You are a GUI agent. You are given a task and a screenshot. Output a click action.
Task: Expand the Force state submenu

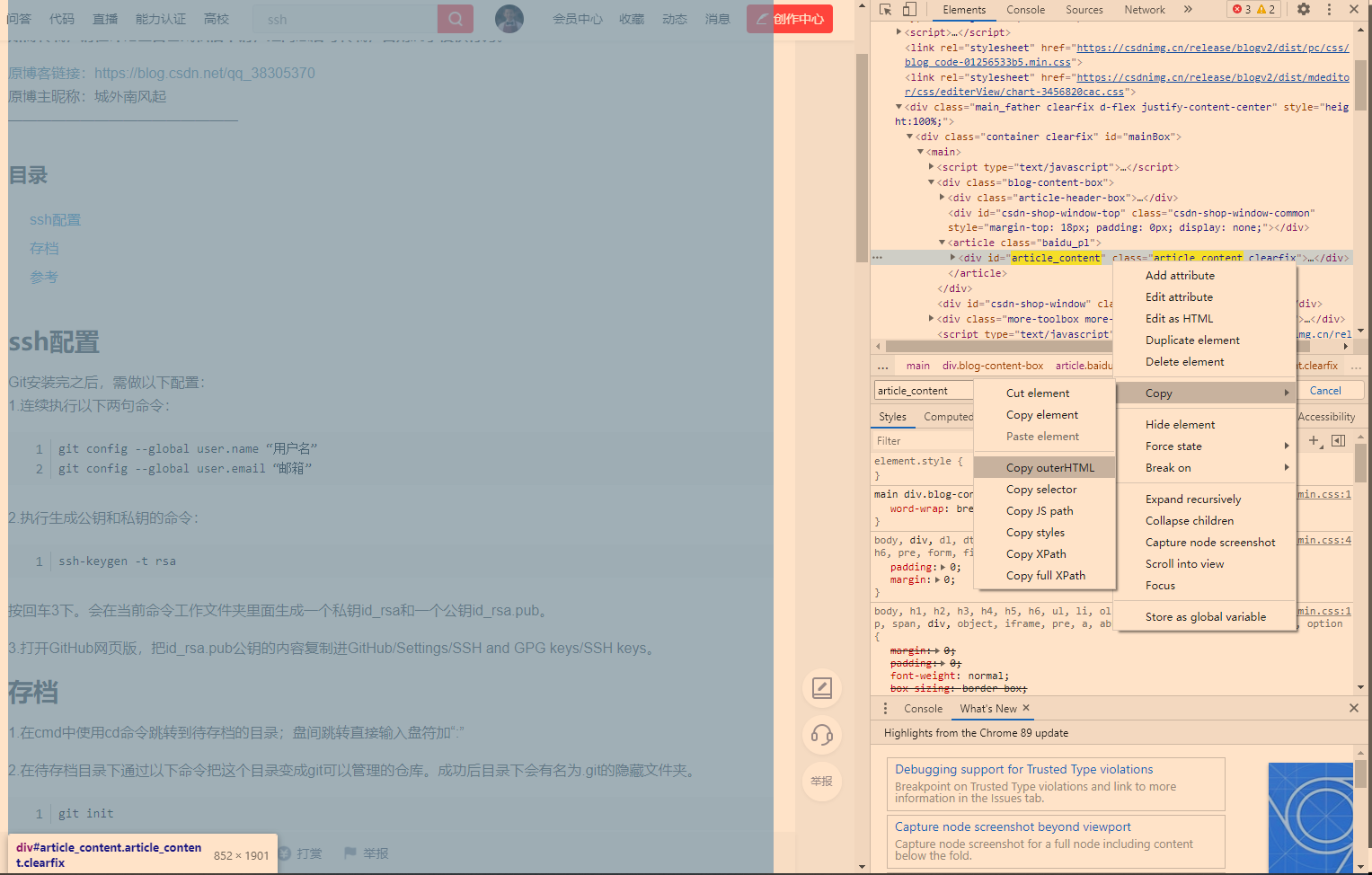[x=1205, y=446]
